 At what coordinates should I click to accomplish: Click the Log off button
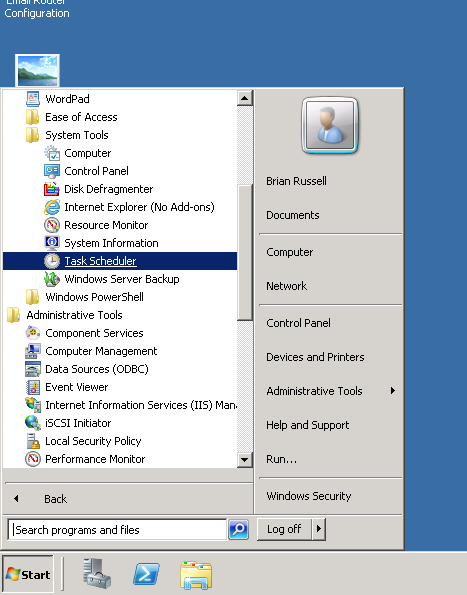284,529
